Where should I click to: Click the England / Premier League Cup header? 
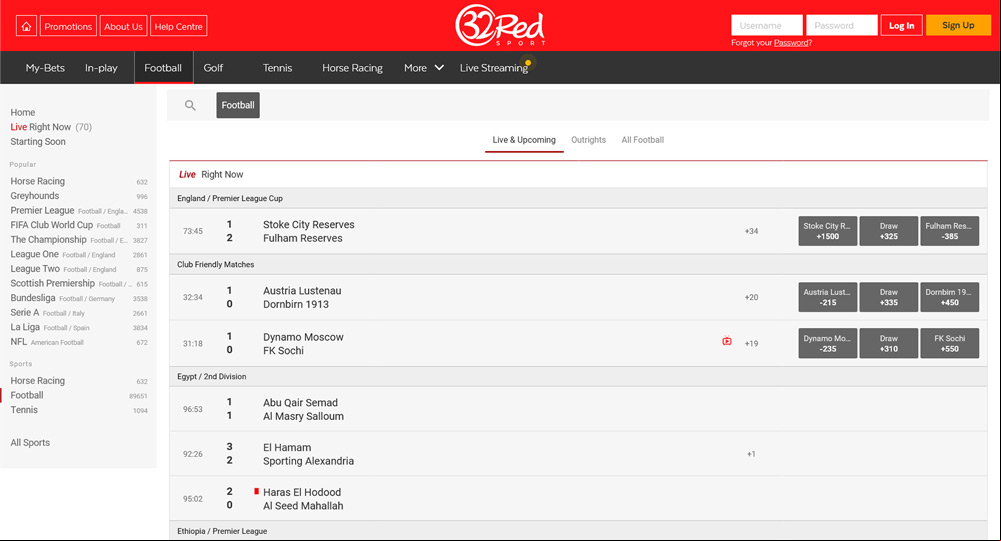click(x=578, y=199)
